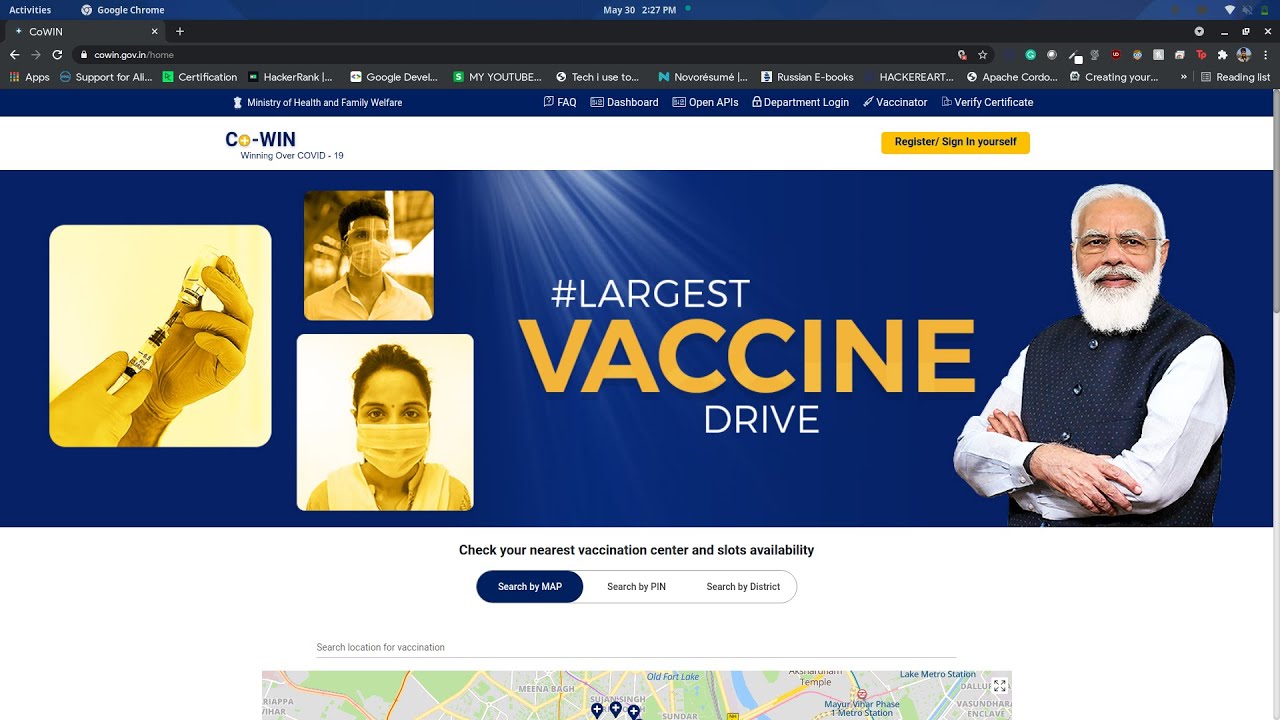Open the Reading list
Viewport: 1280px width, 720px height.
coord(1235,77)
